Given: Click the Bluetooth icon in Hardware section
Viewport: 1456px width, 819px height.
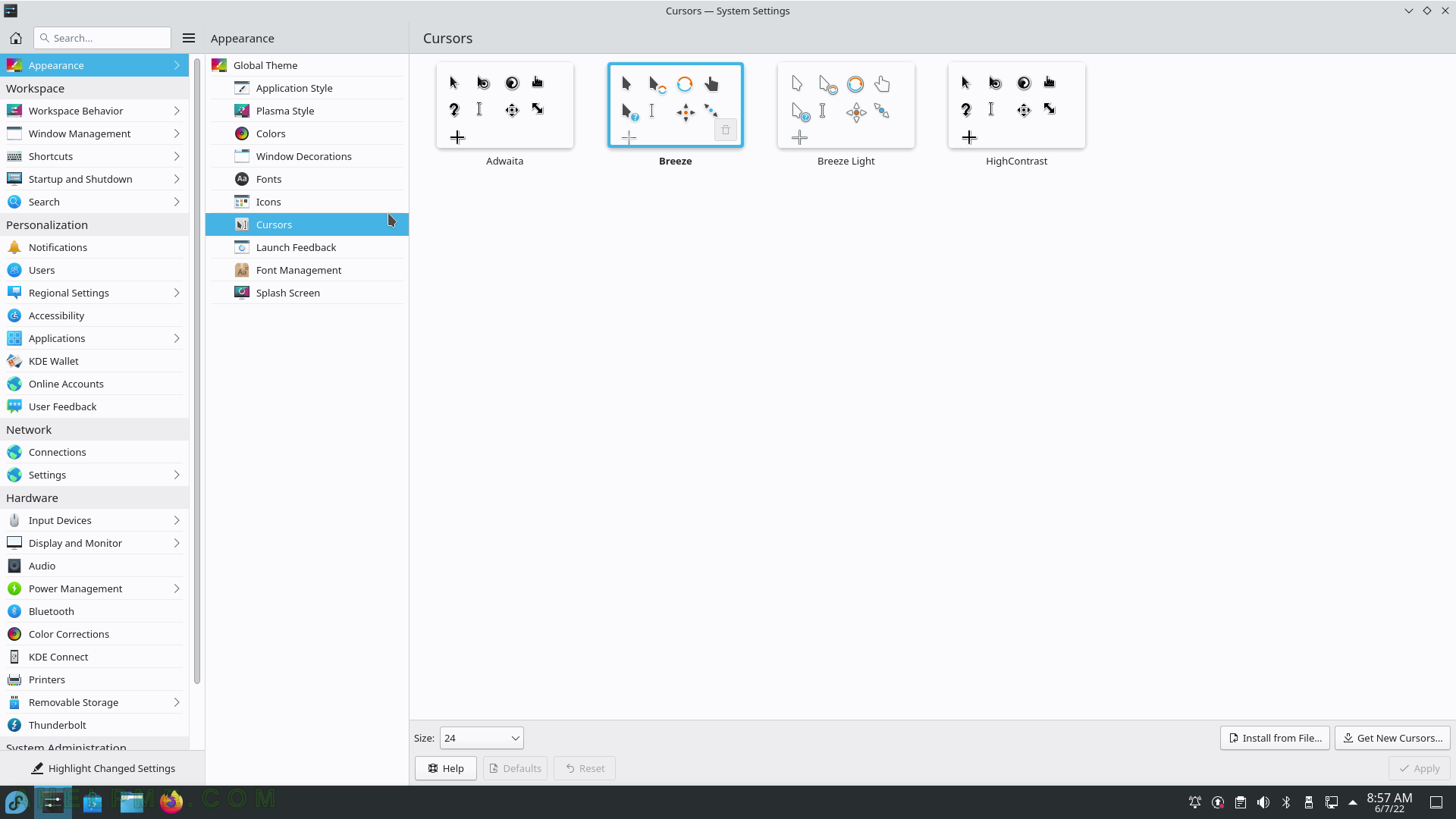Looking at the screenshot, I should [x=14, y=611].
